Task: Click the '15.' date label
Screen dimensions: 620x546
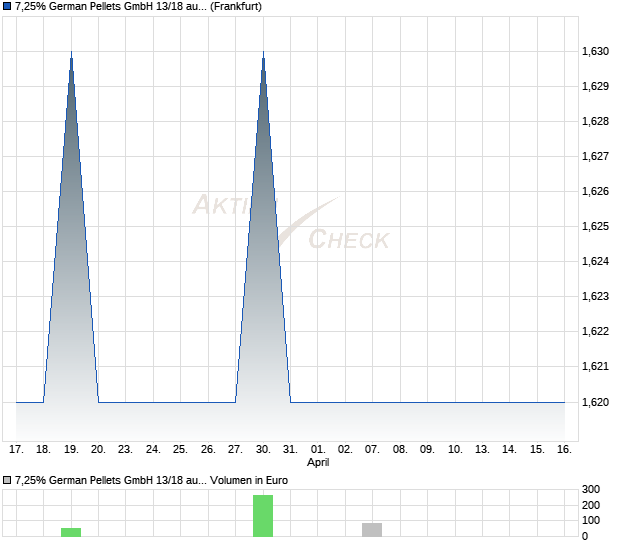Action: [x=537, y=450]
